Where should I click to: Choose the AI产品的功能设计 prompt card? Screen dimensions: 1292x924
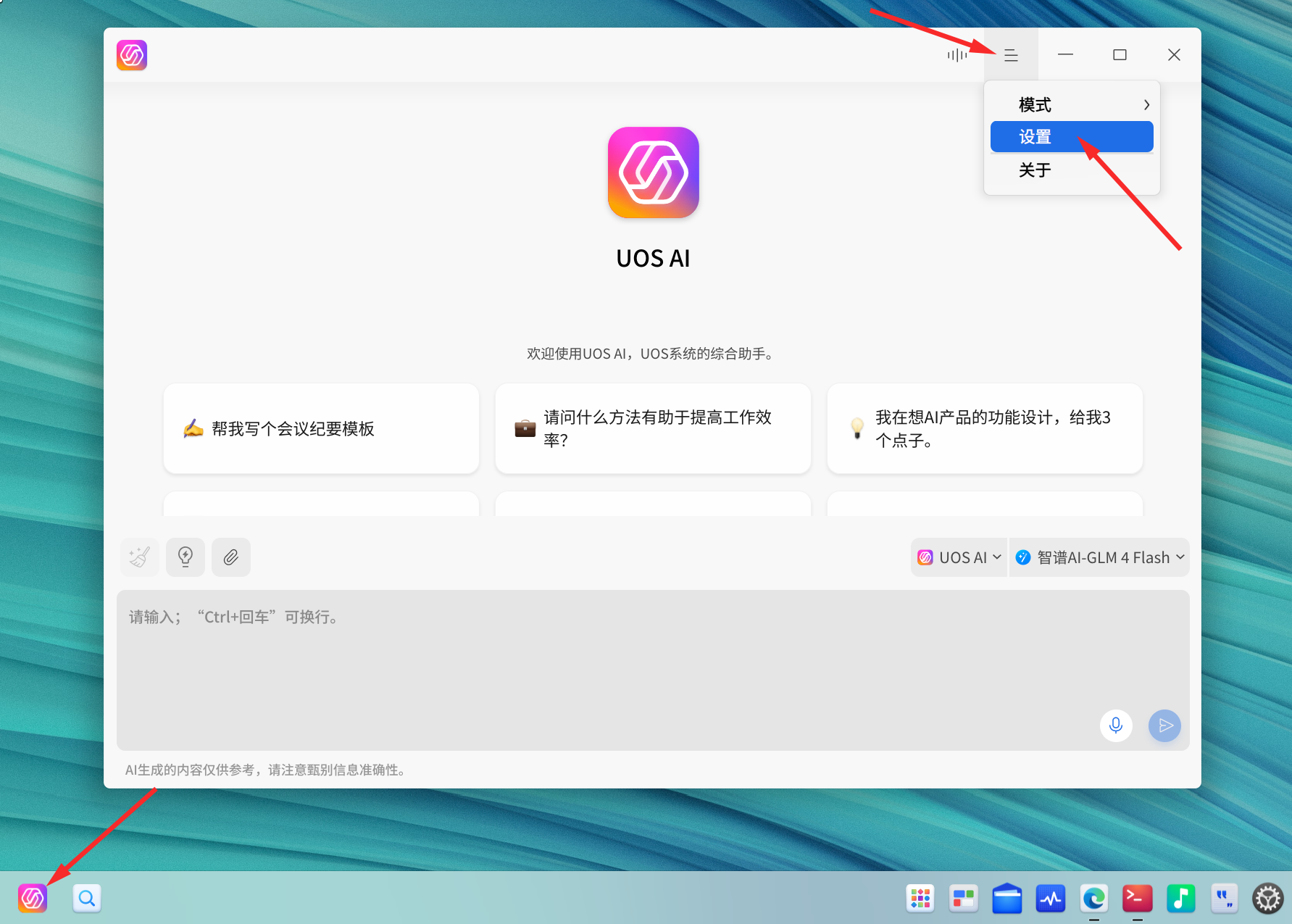[985, 428]
